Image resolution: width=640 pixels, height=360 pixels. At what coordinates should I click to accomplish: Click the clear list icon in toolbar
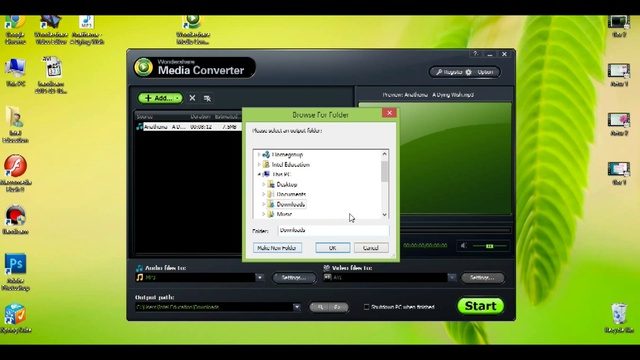[207, 98]
